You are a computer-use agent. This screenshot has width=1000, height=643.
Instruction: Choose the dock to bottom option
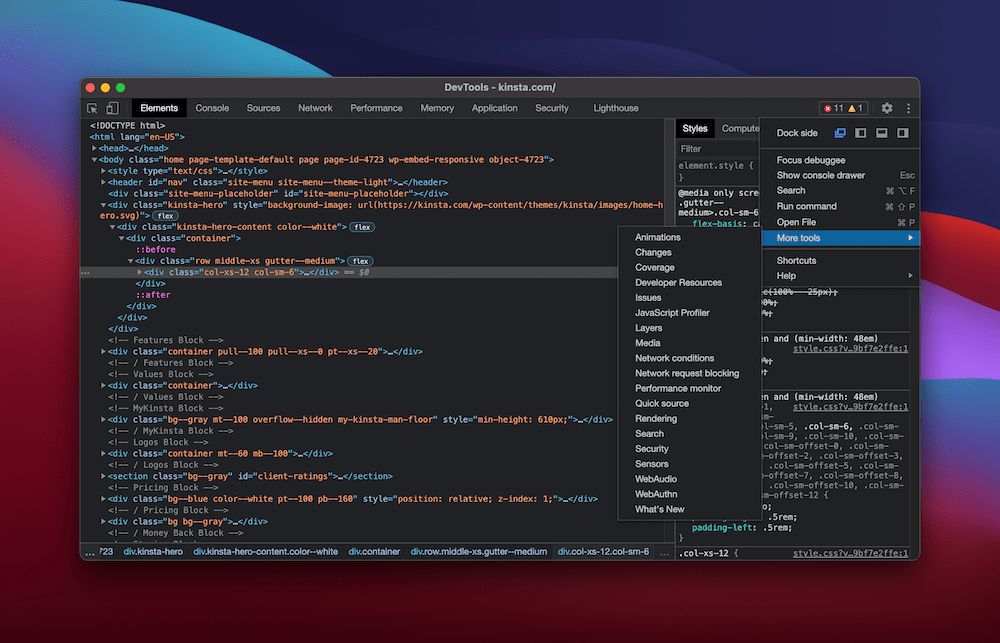click(x=883, y=133)
